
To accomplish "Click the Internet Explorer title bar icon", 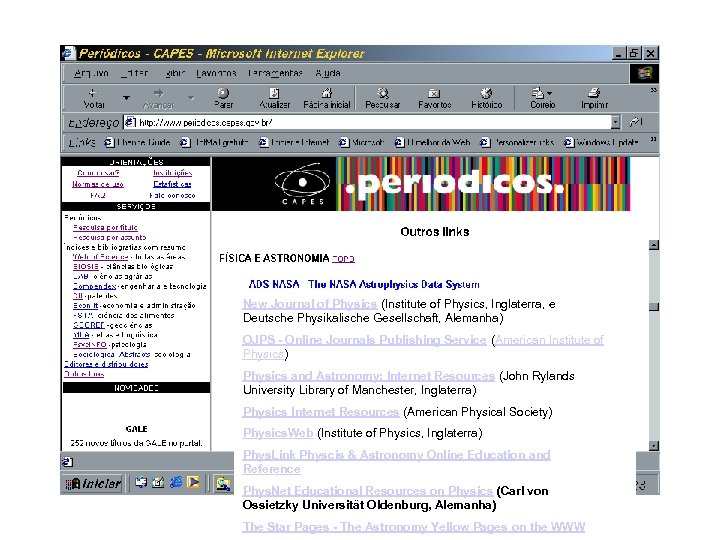I will 68,53.
